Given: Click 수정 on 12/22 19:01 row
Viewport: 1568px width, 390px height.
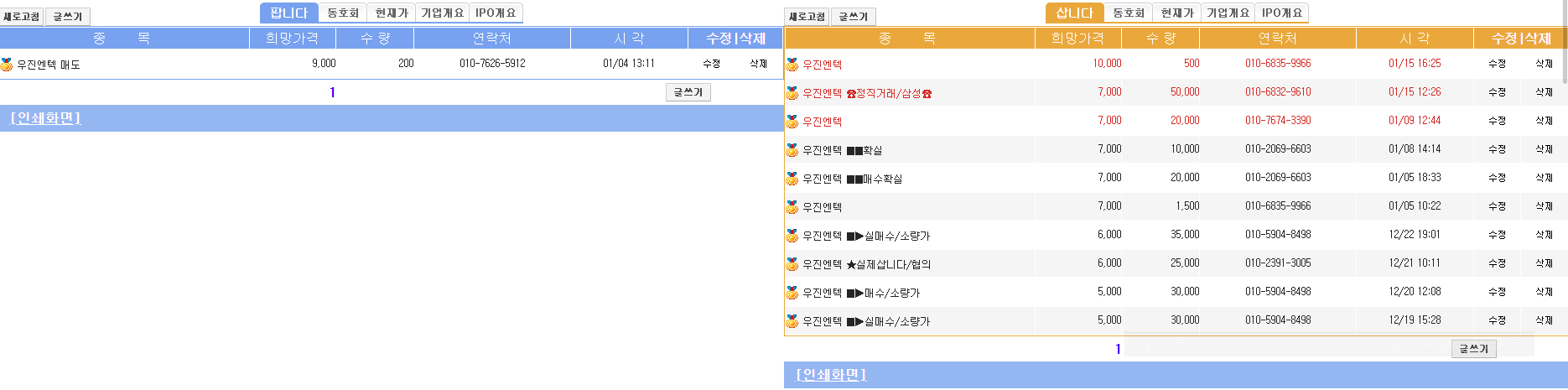Looking at the screenshot, I should [1497, 235].
